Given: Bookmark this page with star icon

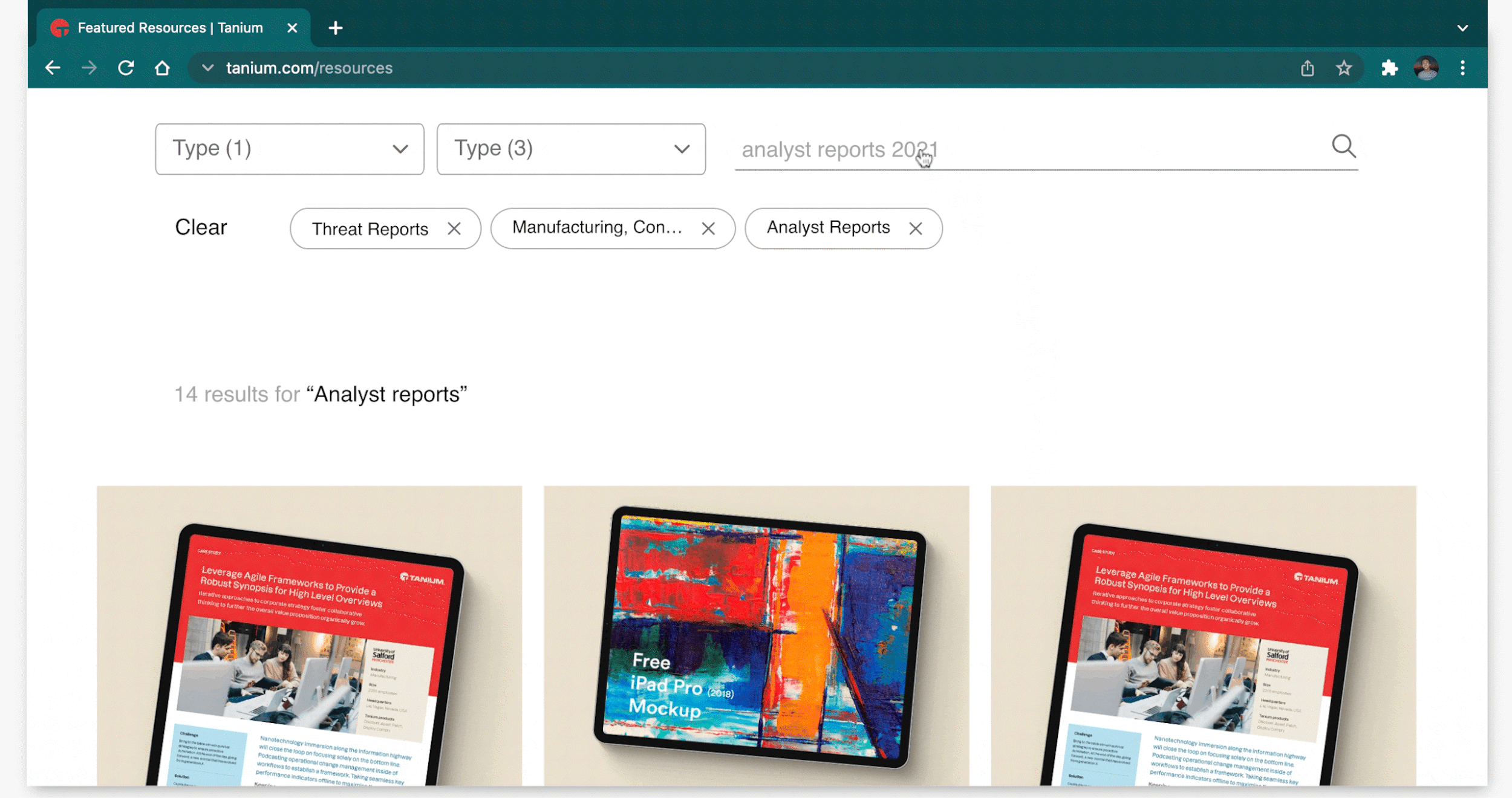Looking at the screenshot, I should pos(1344,68).
